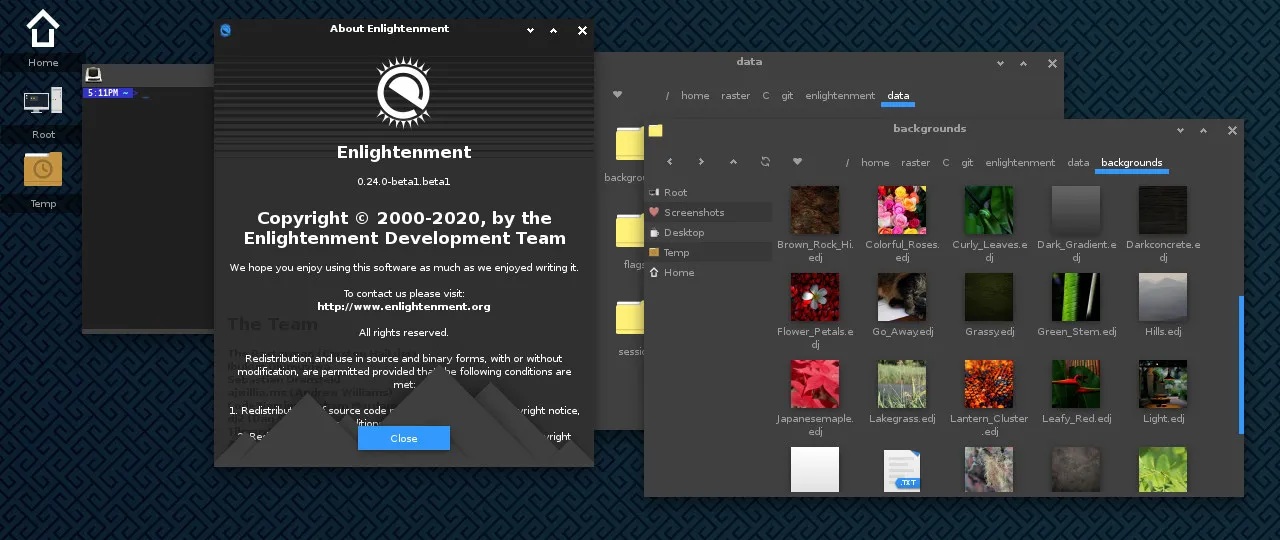Expand About Enlightenment window down arrow

pos(533,31)
